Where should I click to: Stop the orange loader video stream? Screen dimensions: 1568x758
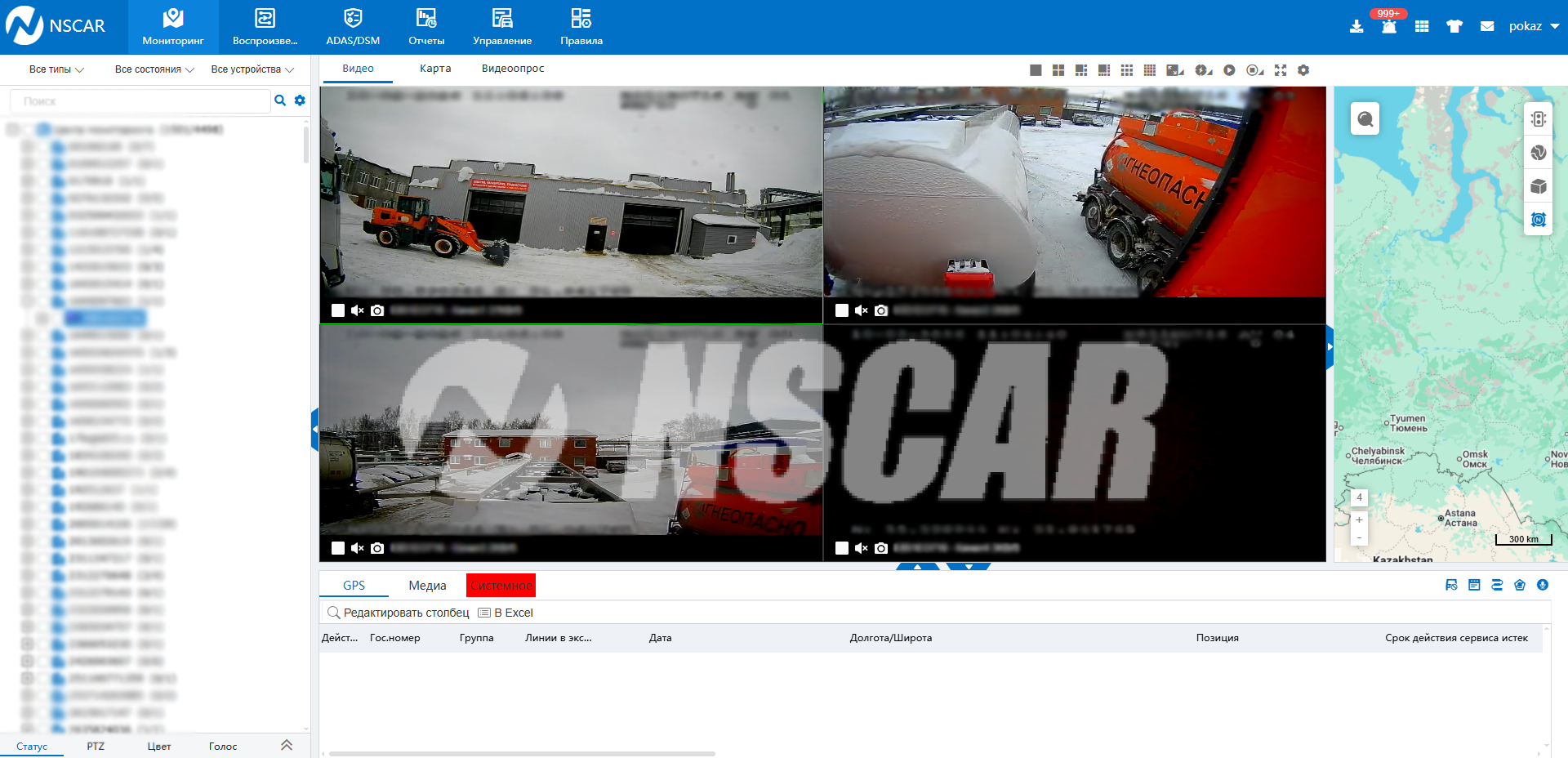pyautogui.click(x=338, y=310)
